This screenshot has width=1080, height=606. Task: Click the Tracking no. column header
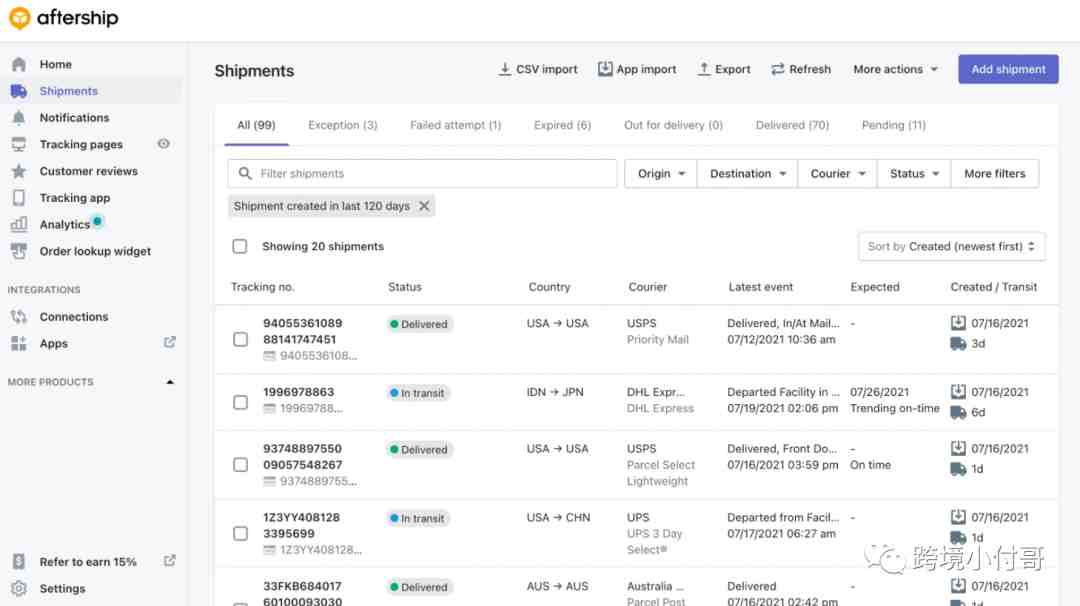pos(262,287)
